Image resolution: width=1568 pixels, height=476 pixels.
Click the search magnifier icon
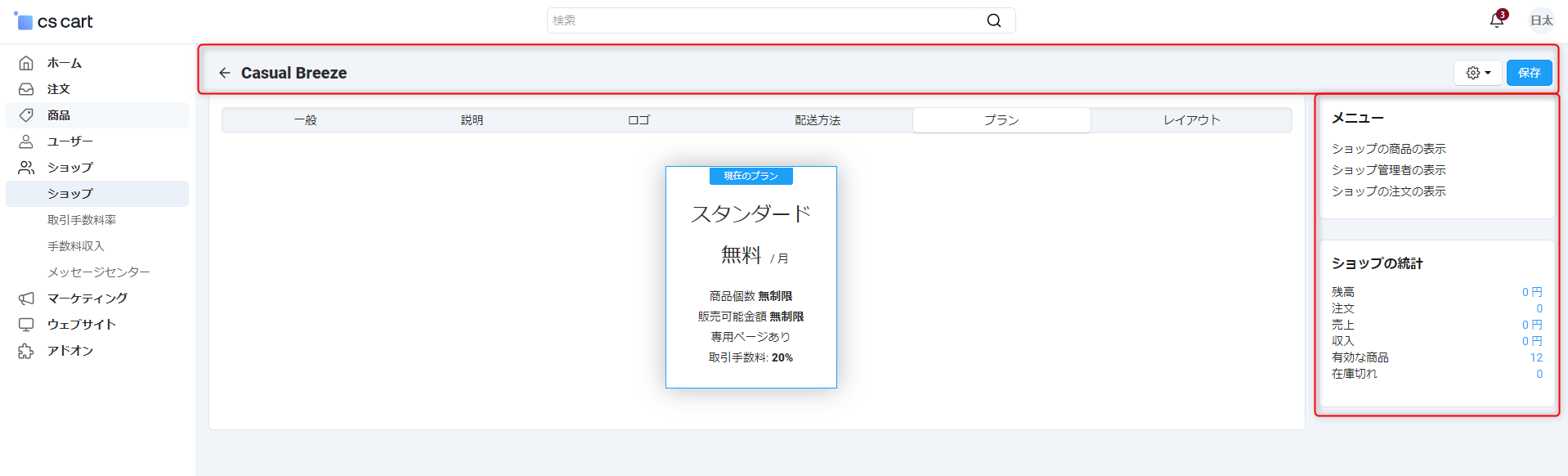(993, 20)
